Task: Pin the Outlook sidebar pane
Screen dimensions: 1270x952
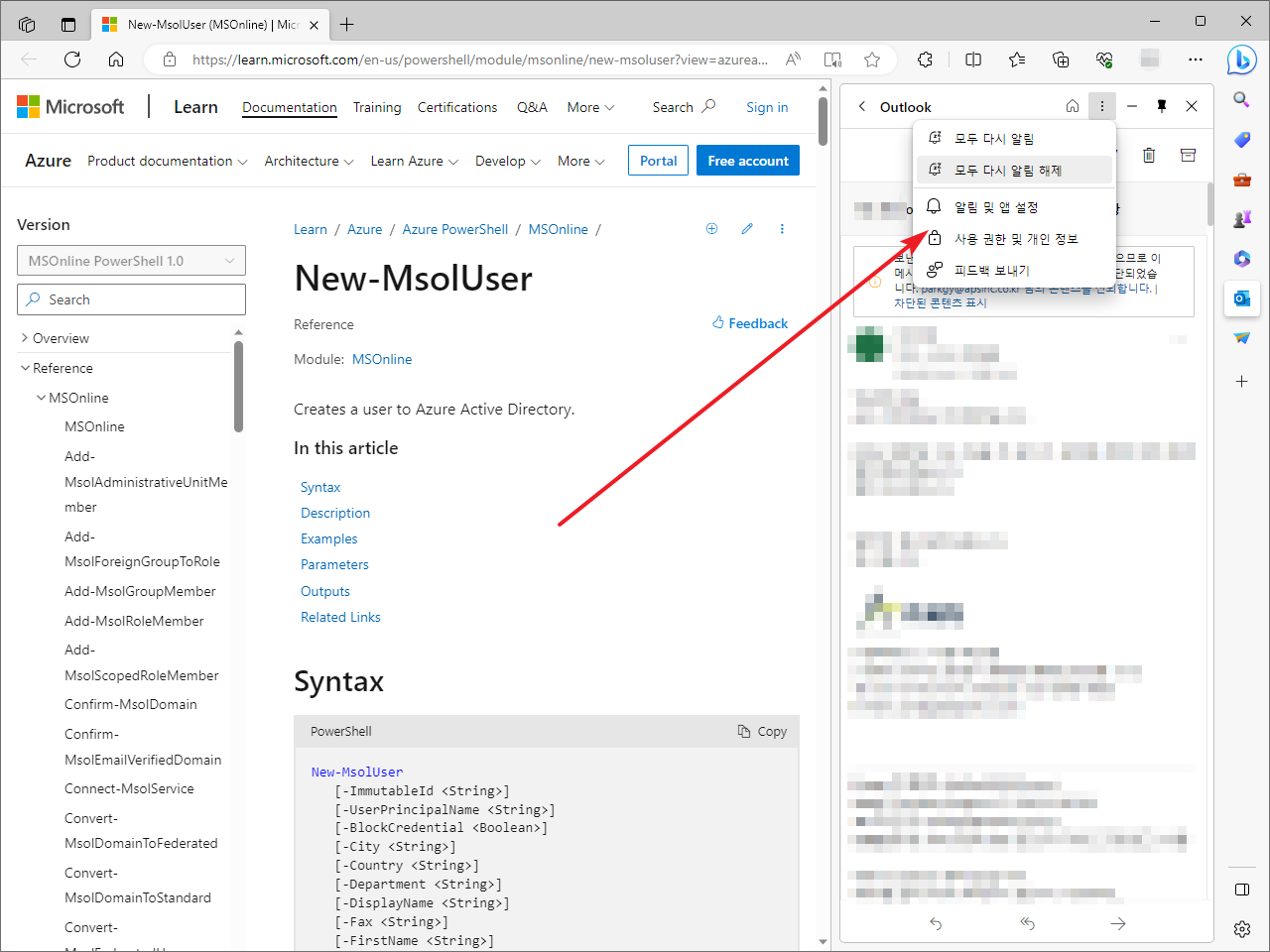Action: 1162,106
